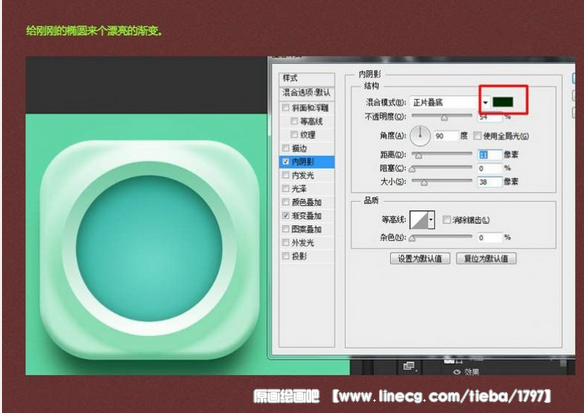This screenshot has height=413, width=584.
Task: Open the 混合模式 dropdown showing 正片叠底
Action: click(450, 102)
